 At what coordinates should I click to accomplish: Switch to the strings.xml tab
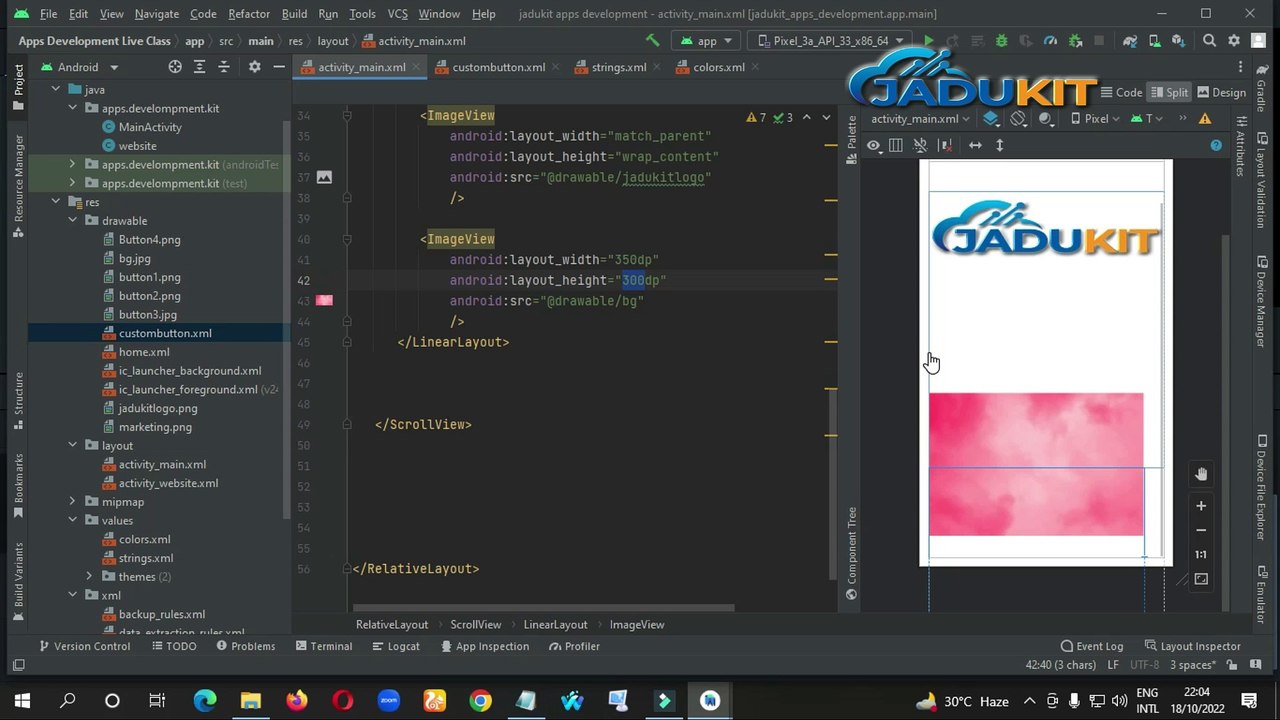618,67
